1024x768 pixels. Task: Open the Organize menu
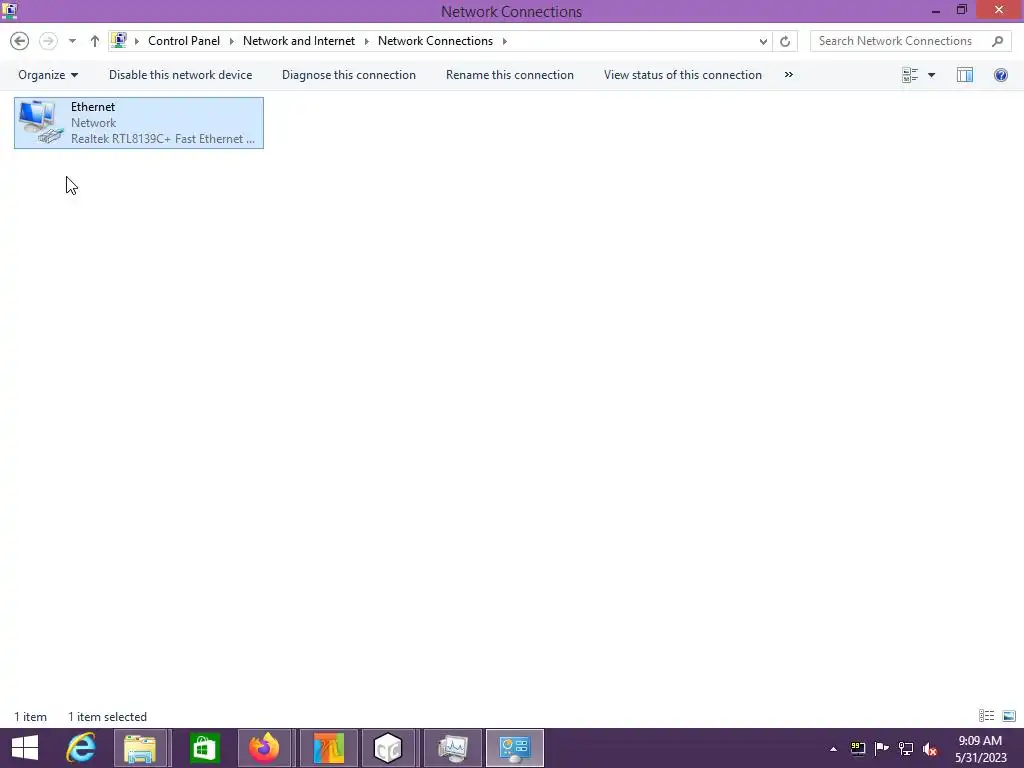point(48,75)
